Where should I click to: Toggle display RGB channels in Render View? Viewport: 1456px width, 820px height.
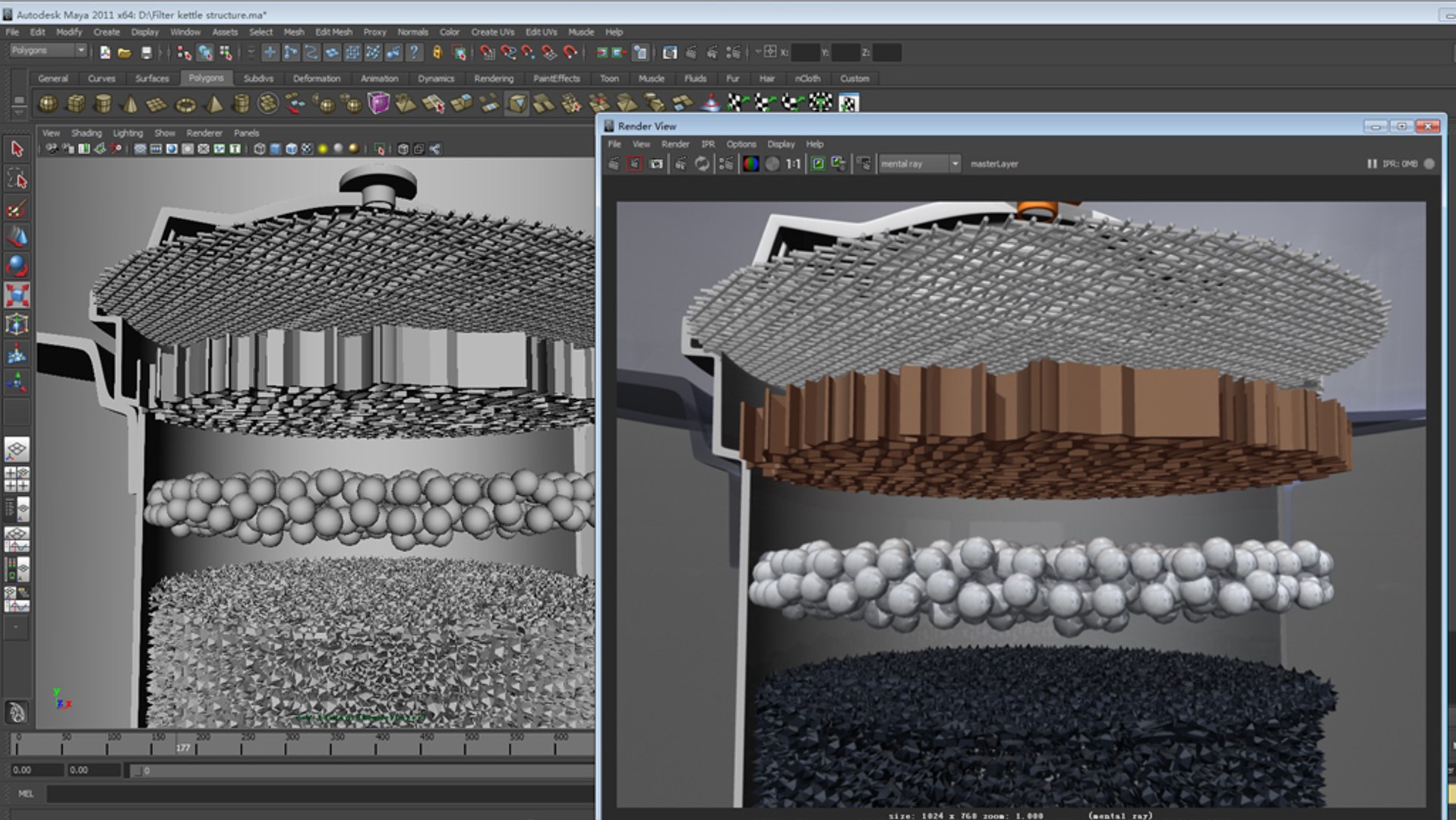(x=750, y=164)
